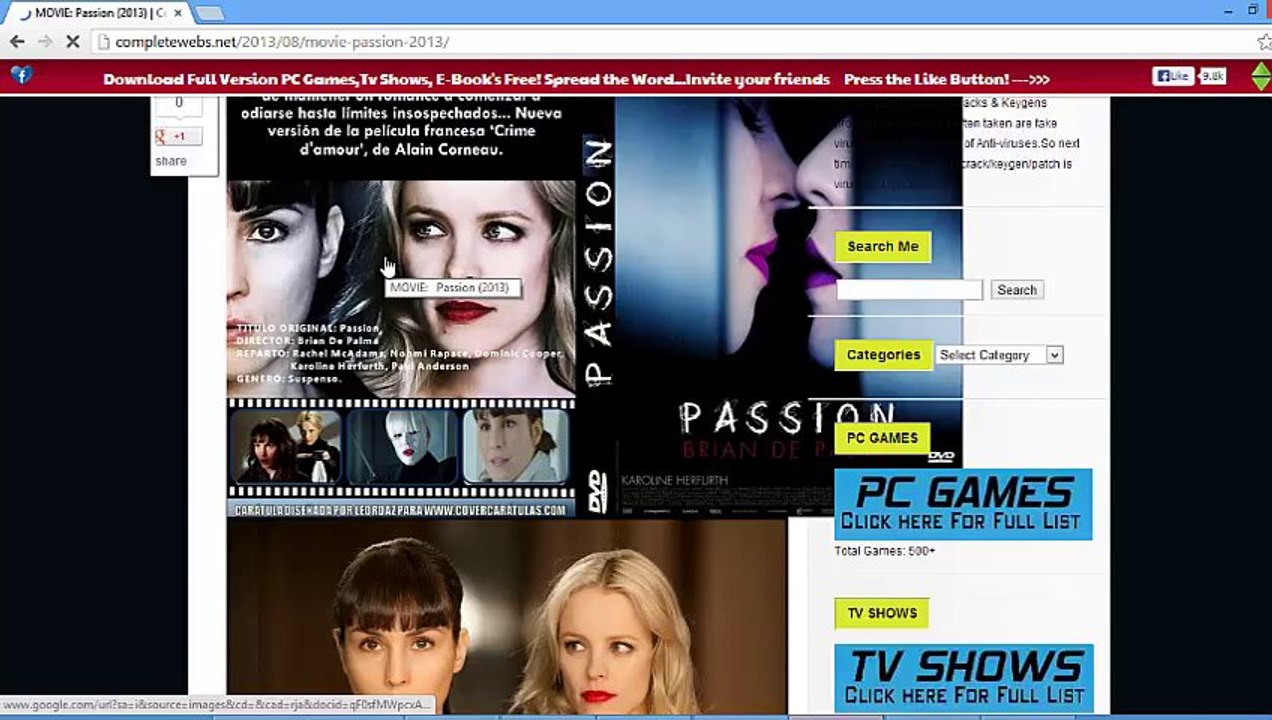Click the Search button
This screenshot has width=1272, height=720.
pyautogui.click(x=1017, y=290)
